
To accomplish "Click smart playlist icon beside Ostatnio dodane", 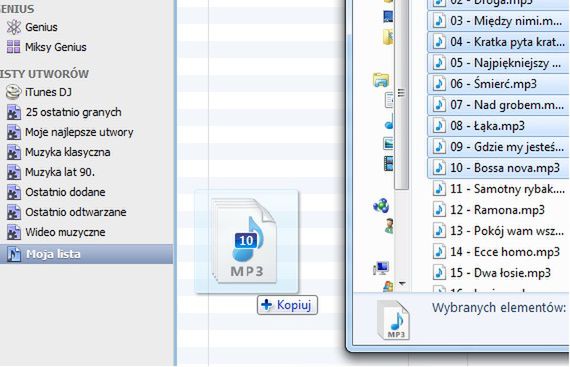I will tap(14, 192).
